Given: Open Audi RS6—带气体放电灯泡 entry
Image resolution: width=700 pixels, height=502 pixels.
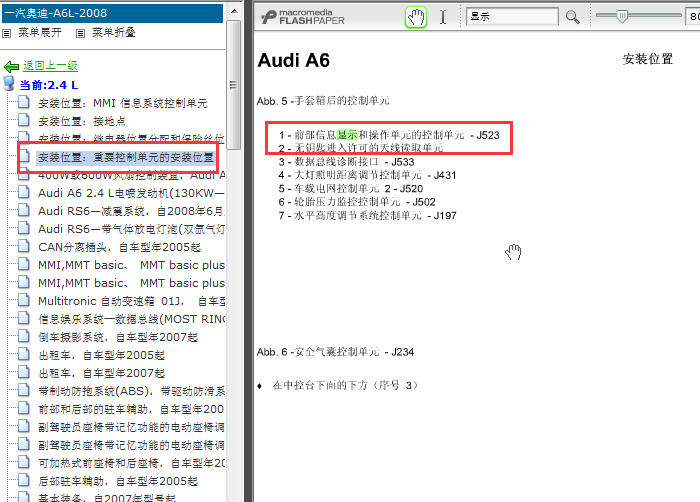Looking at the screenshot, I should 131,229.
